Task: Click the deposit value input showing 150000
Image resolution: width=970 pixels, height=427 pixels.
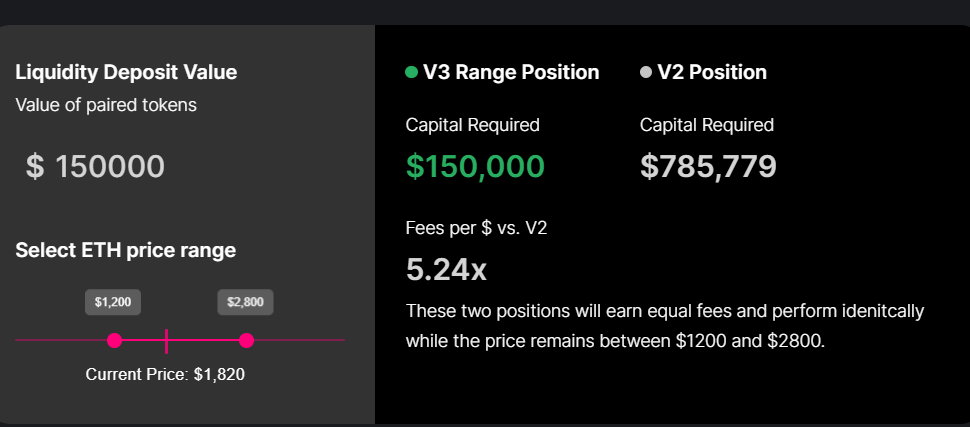Action: coord(109,167)
